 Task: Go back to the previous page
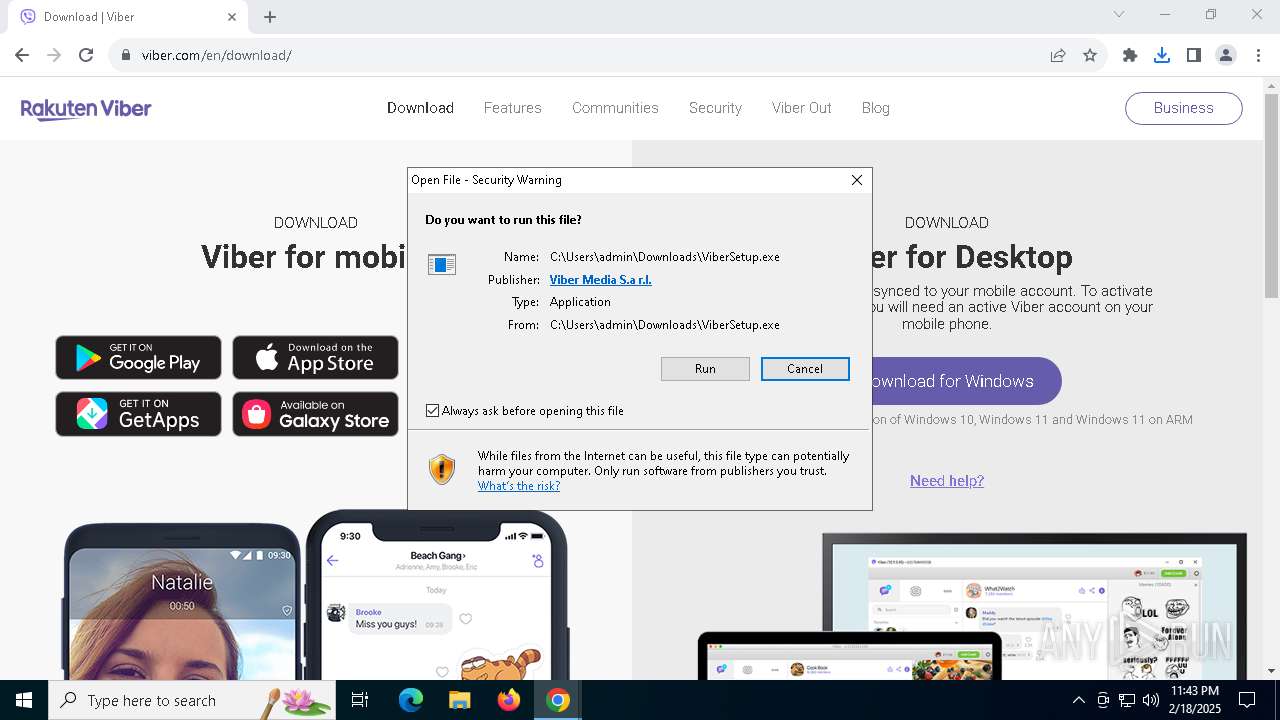[22, 55]
